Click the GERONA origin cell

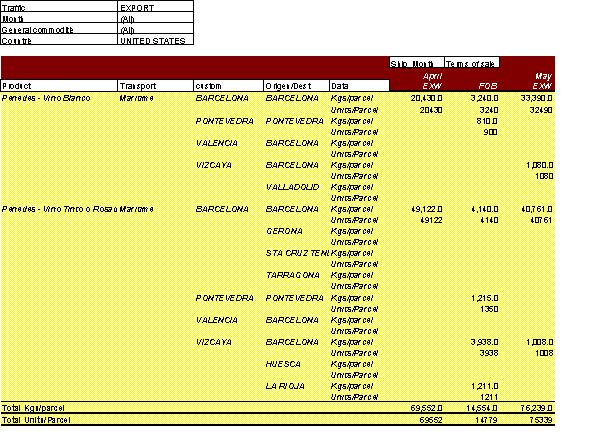coord(284,231)
